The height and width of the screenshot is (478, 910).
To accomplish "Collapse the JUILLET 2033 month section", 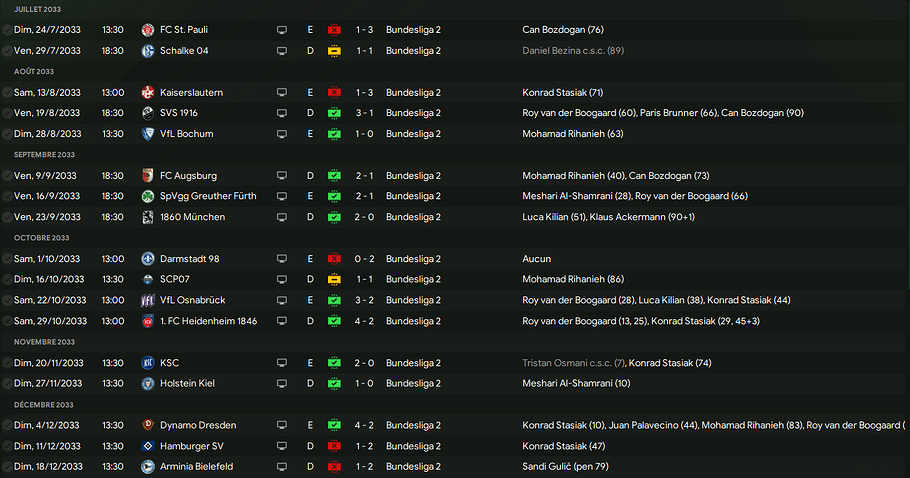I will click(37, 9).
